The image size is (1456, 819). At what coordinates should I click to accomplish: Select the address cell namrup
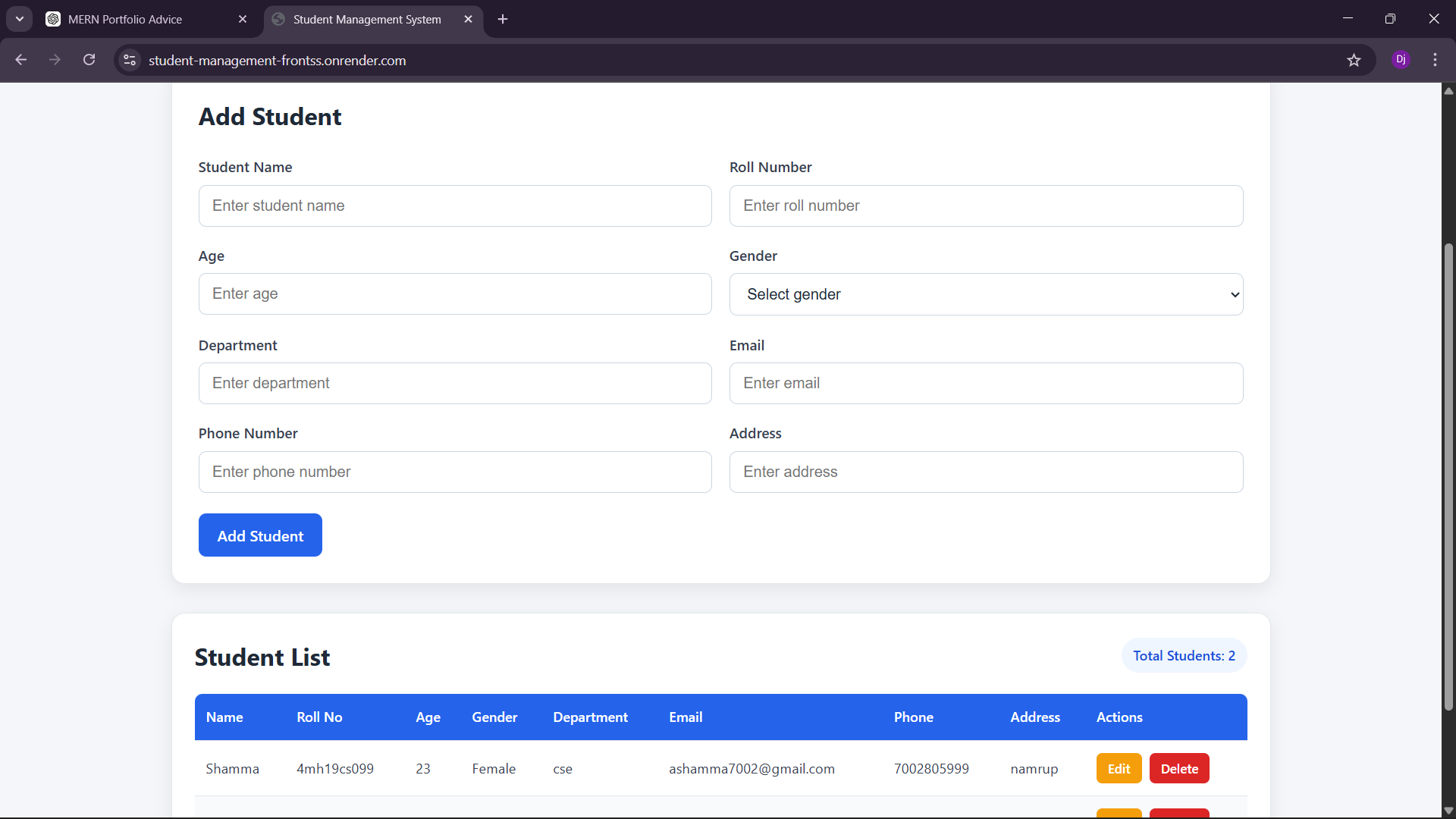tap(1034, 769)
